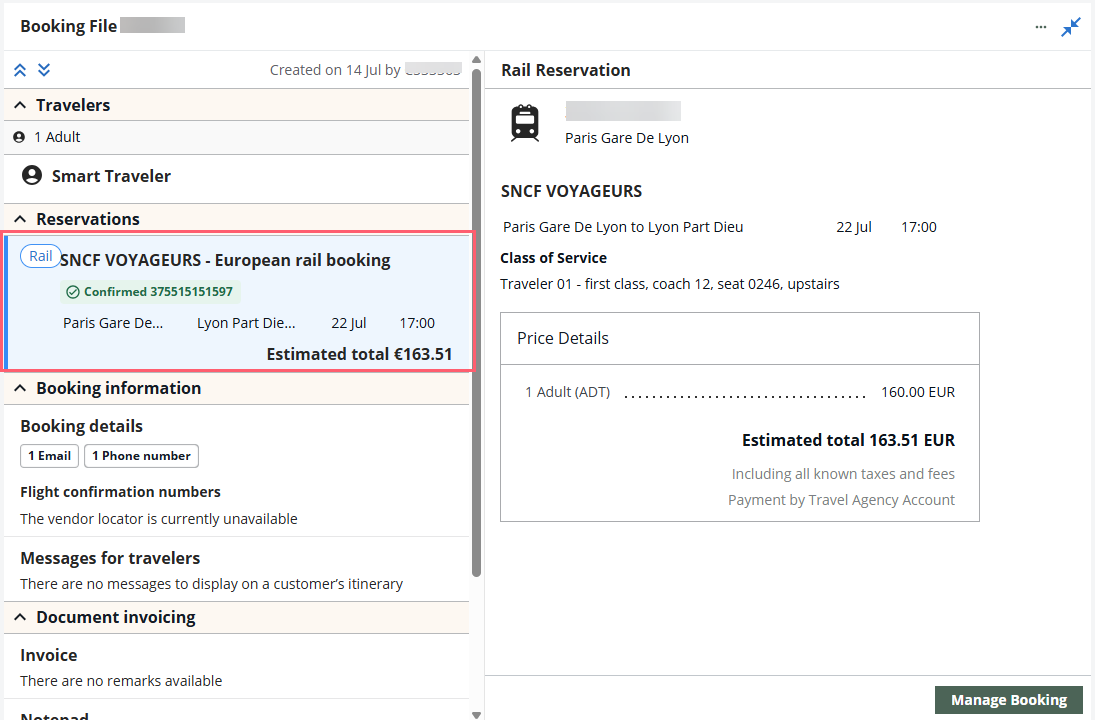Image resolution: width=1095 pixels, height=720 pixels.
Task: Click the Paris Gare De... origin in card
Action: [x=112, y=323]
